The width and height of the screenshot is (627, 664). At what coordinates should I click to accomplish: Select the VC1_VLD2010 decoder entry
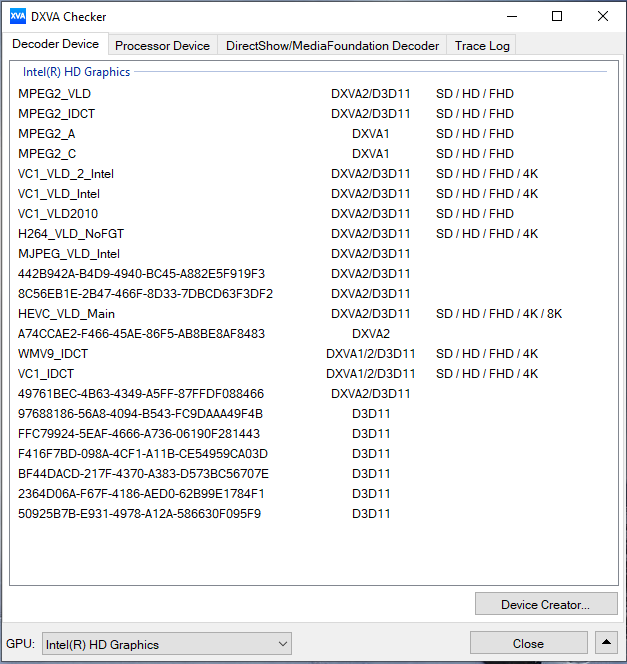[x=58, y=214]
